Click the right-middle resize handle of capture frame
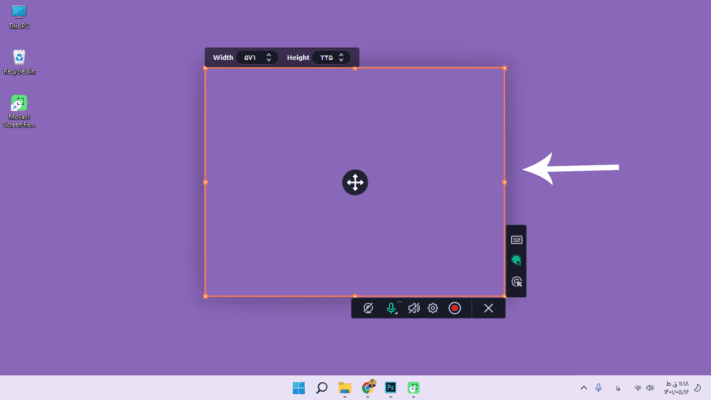 pos(504,182)
